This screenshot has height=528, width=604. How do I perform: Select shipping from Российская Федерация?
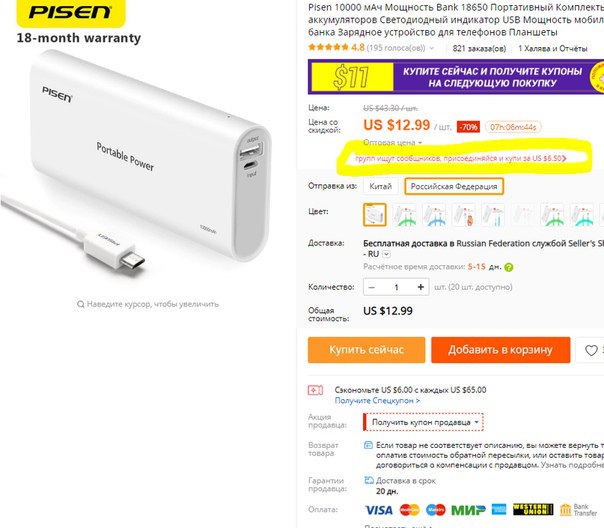pos(454,186)
